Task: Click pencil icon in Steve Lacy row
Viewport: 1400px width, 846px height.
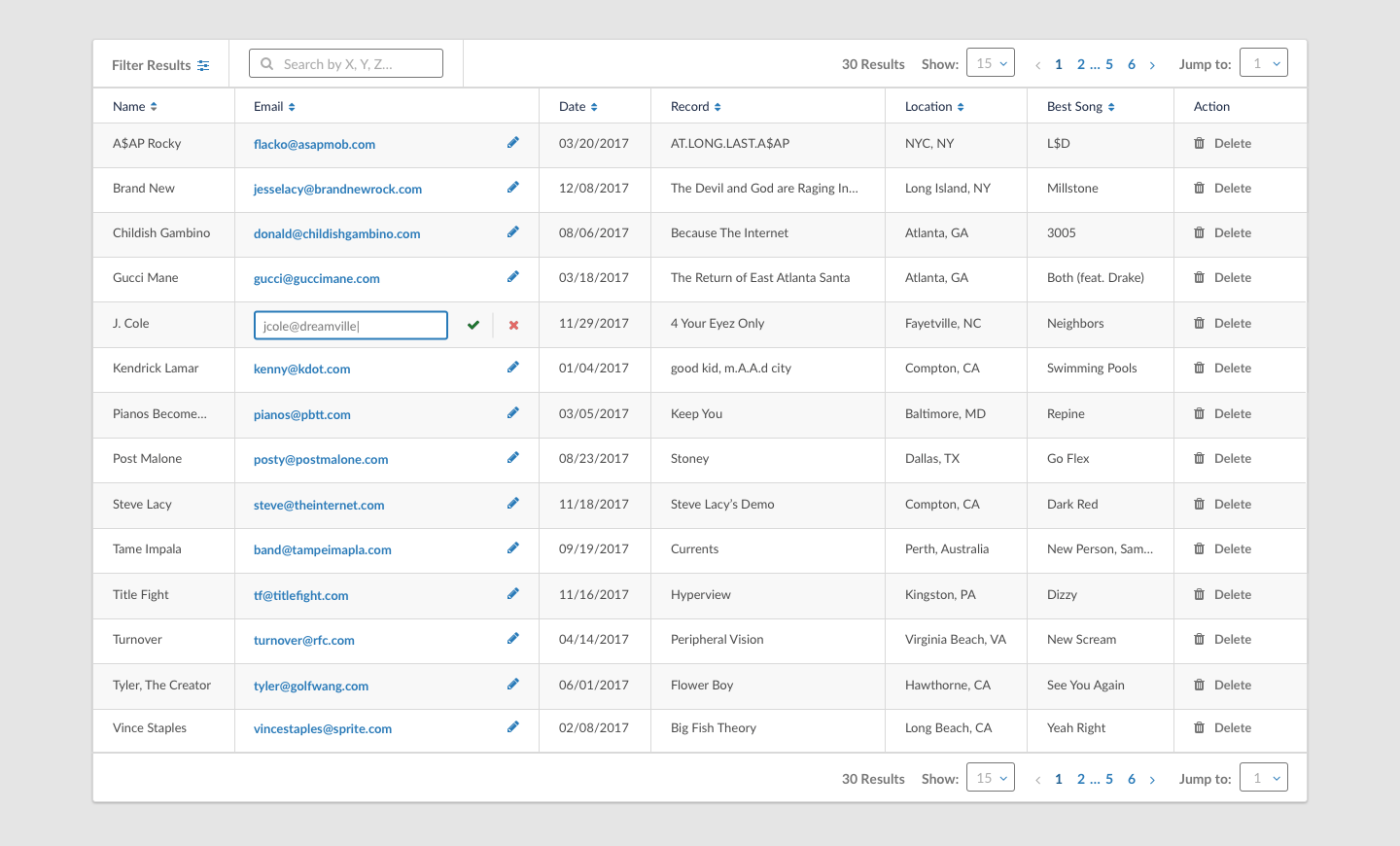Action: point(513,504)
